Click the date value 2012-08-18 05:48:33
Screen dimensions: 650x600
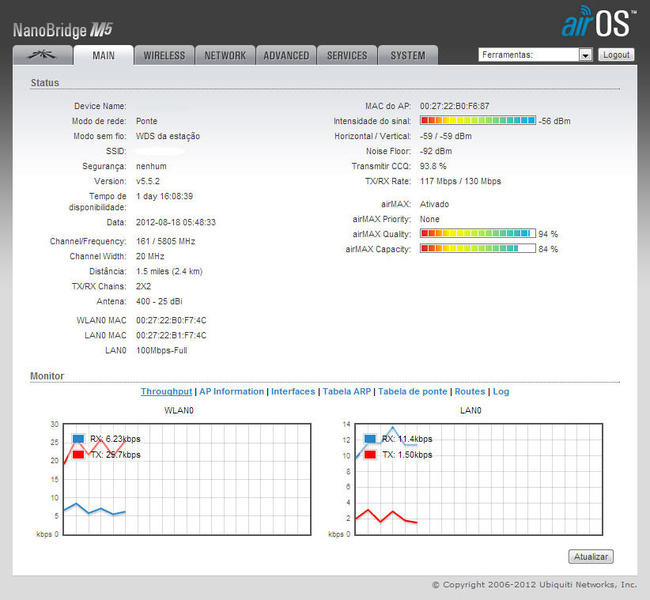(x=176, y=222)
